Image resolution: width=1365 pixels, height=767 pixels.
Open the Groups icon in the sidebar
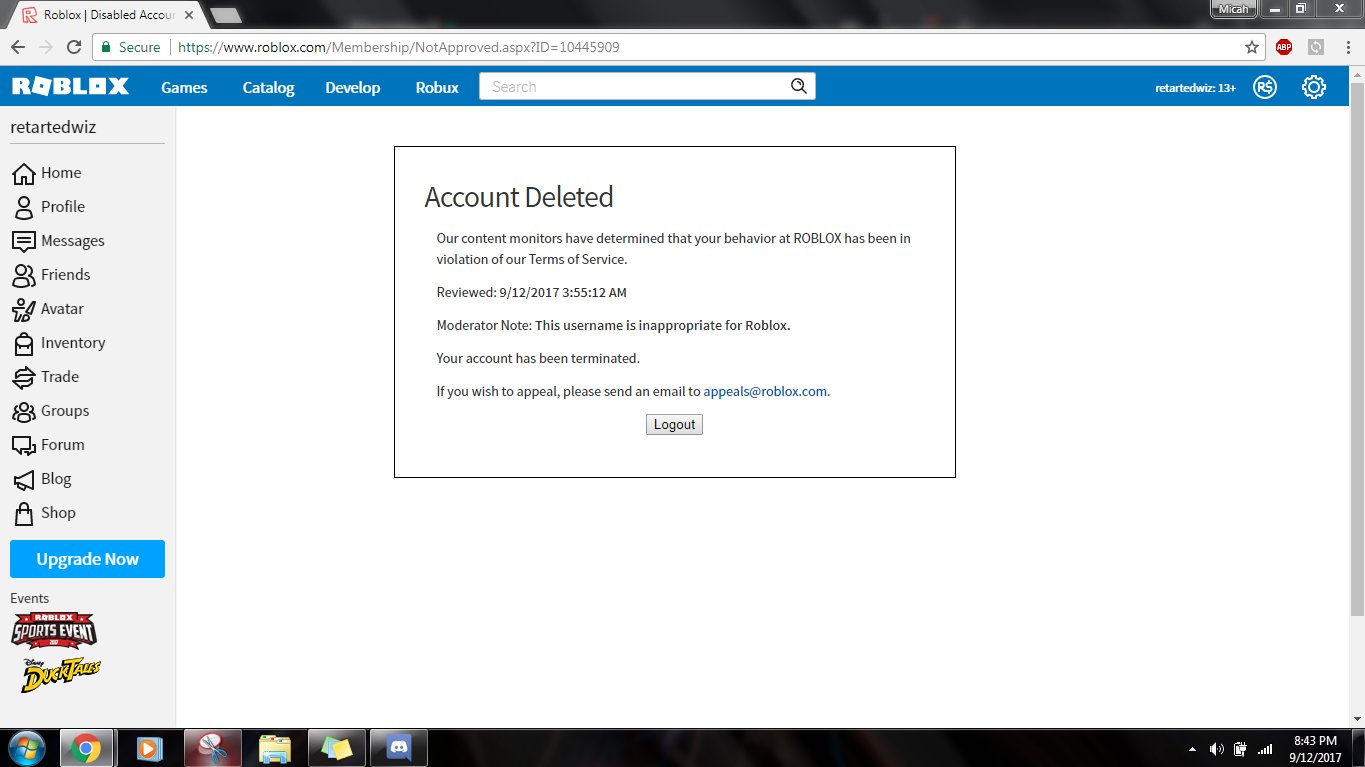tap(24, 411)
